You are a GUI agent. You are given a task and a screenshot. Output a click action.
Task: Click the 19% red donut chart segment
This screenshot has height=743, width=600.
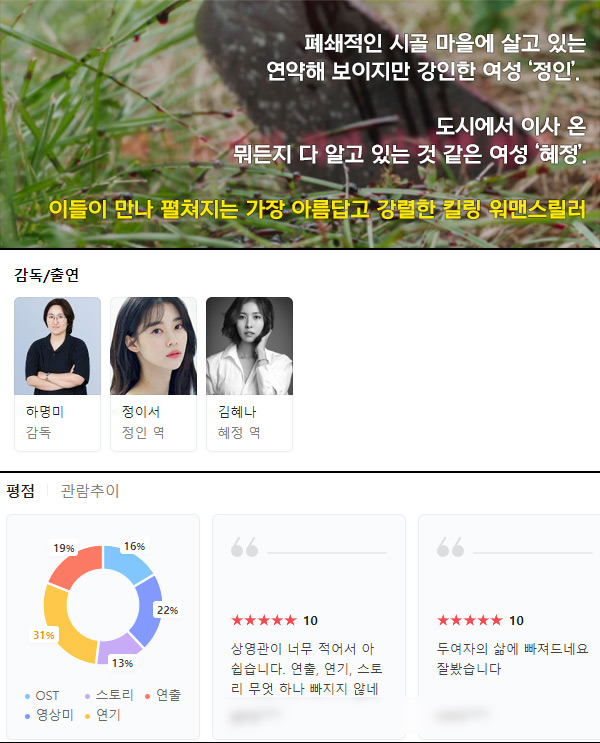point(73,565)
